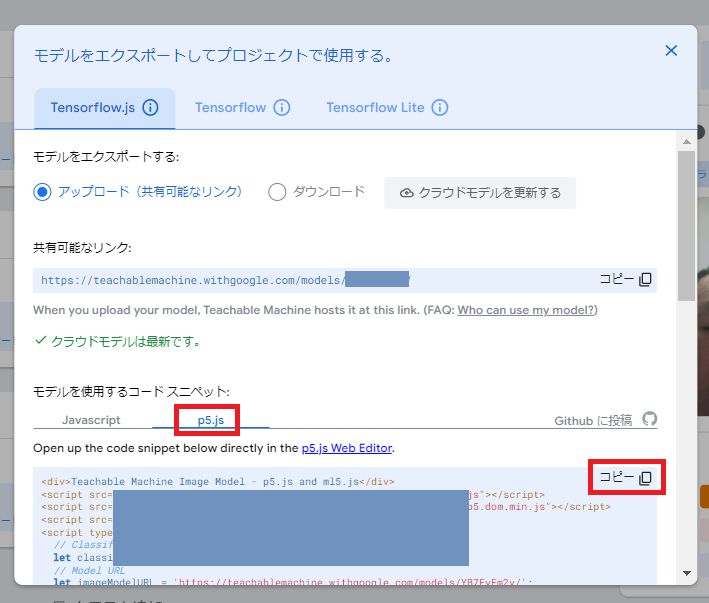Click クラウドモデルを更新する button
Viewport: 709px width, 603px height.
[x=480, y=193]
